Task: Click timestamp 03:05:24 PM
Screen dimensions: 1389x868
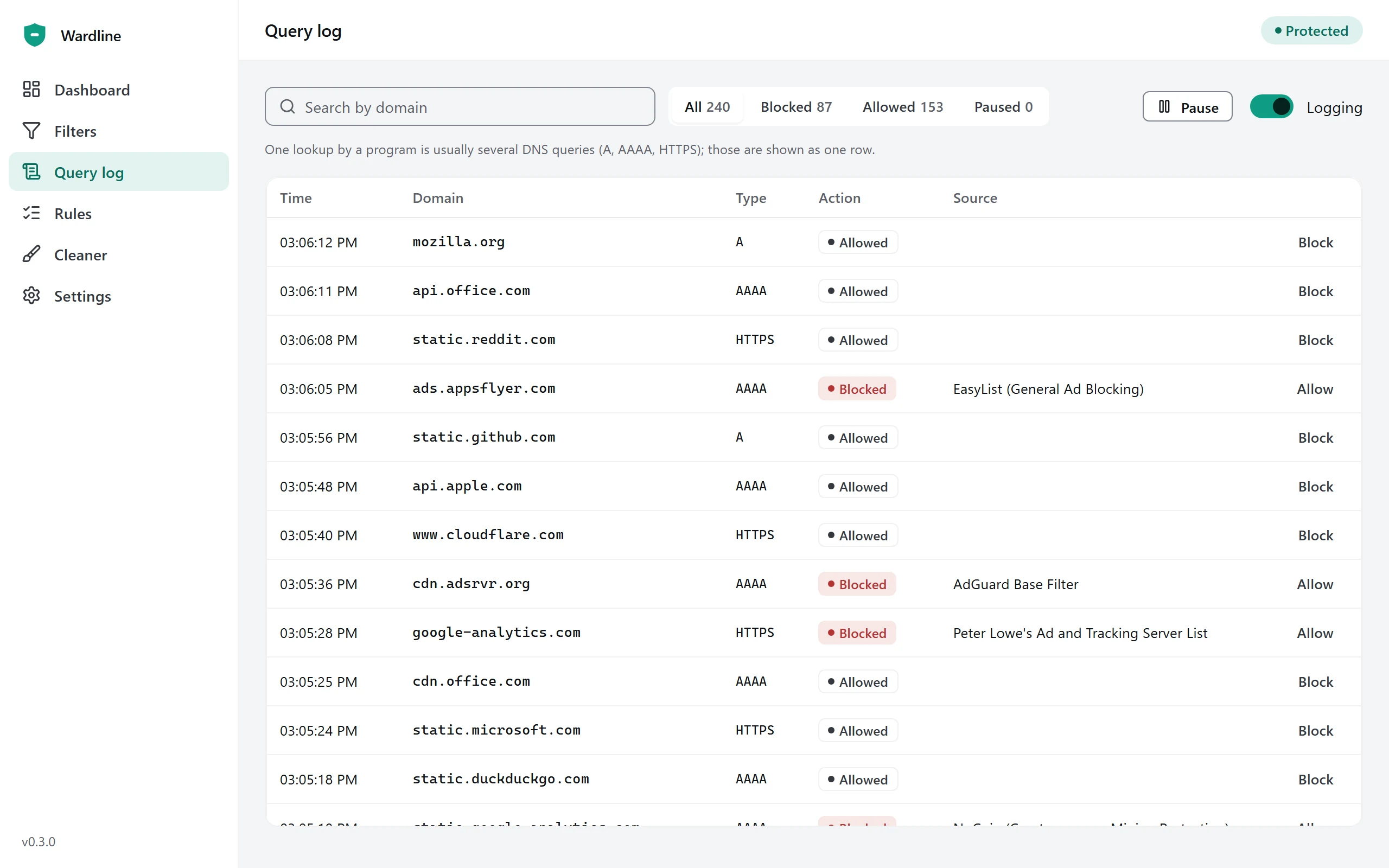Action: pyautogui.click(x=318, y=730)
